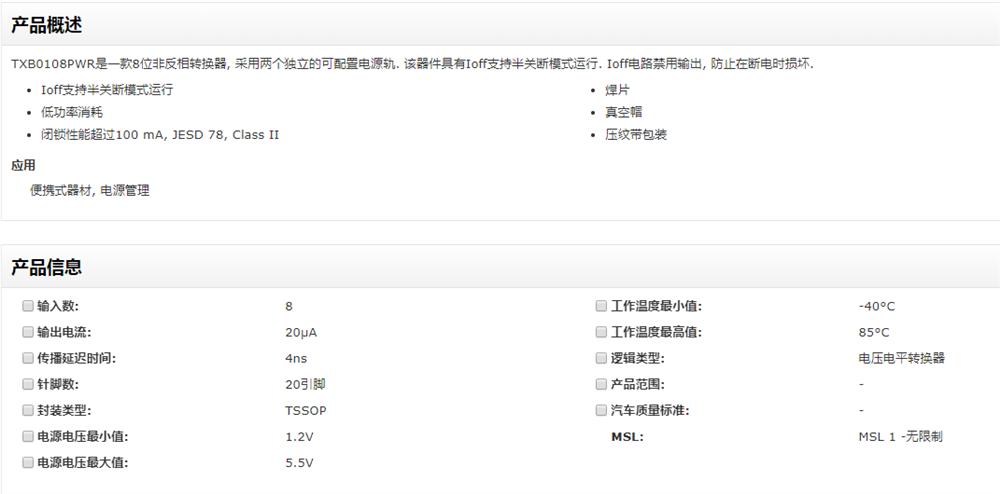
Task: Click the 应用 subheading
Action: 23,166
